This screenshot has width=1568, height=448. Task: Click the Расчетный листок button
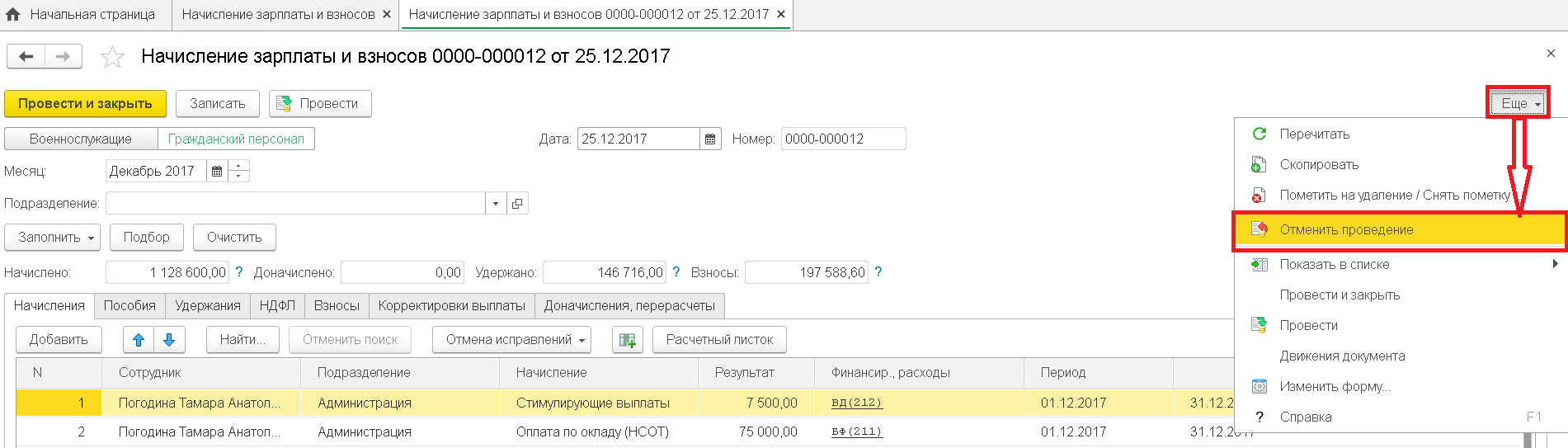tap(720, 339)
